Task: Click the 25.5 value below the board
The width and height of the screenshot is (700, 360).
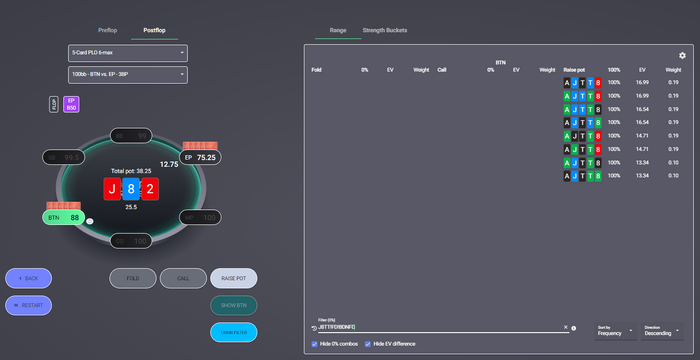Action: click(131, 207)
